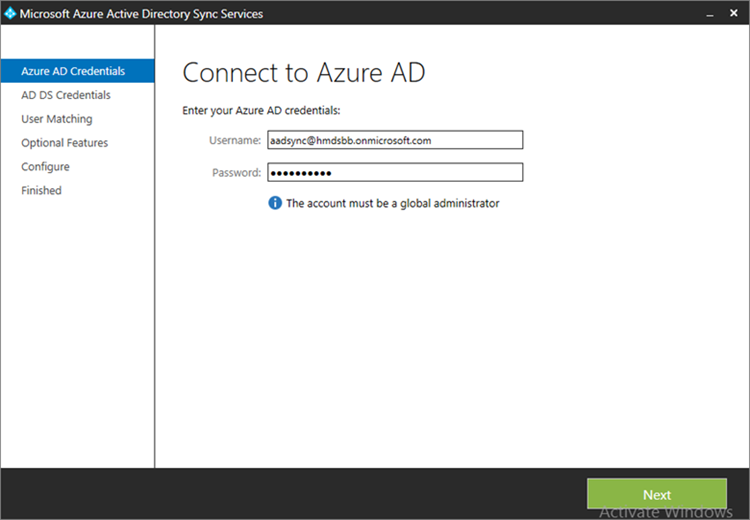This screenshot has width=750, height=520.
Task: Click the green Next button
Action: pos(657,494)
